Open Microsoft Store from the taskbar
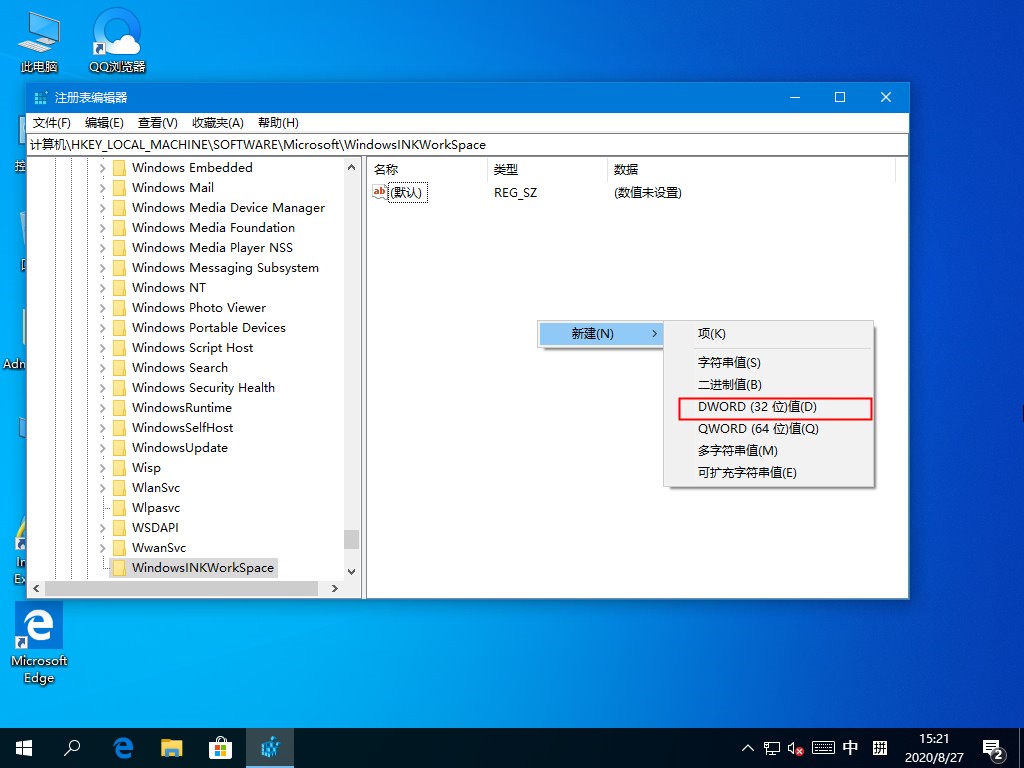This screenshot has width=1024, height=768. point(220,747)
